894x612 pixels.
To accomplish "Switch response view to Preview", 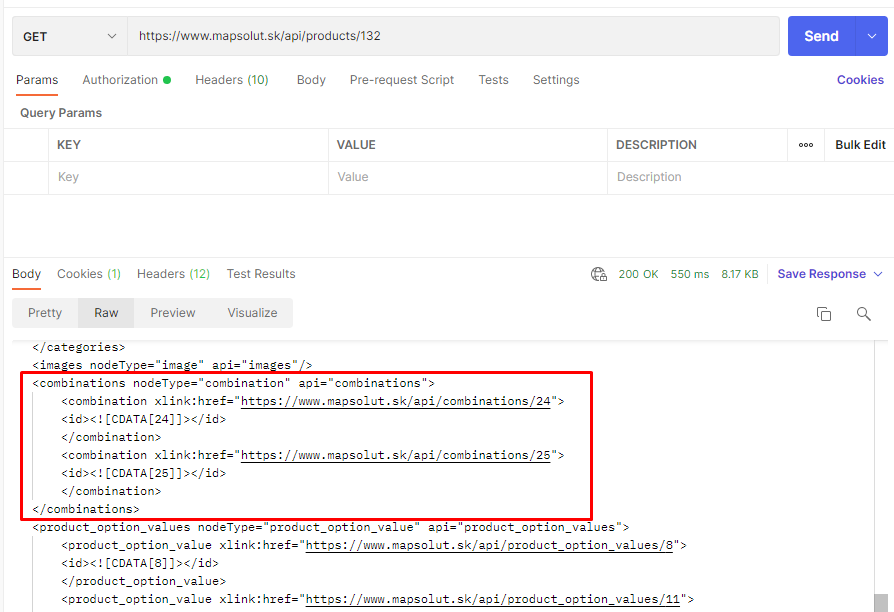I will click(x=172, y=312).
